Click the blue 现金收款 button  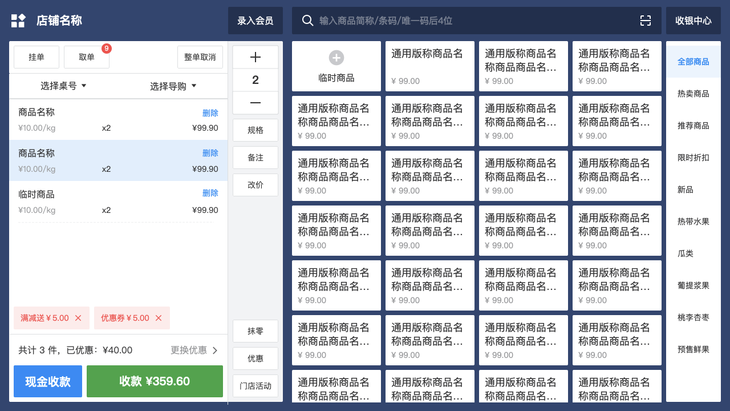[48, 381]
